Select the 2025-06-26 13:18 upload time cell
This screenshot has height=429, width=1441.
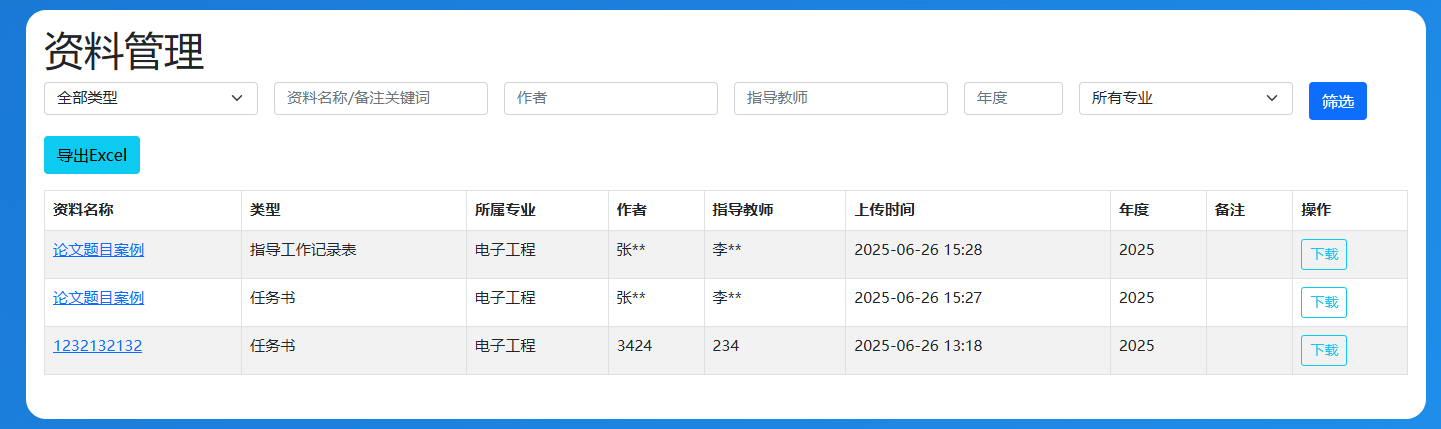pyautogui.click(x=978, y=350)
